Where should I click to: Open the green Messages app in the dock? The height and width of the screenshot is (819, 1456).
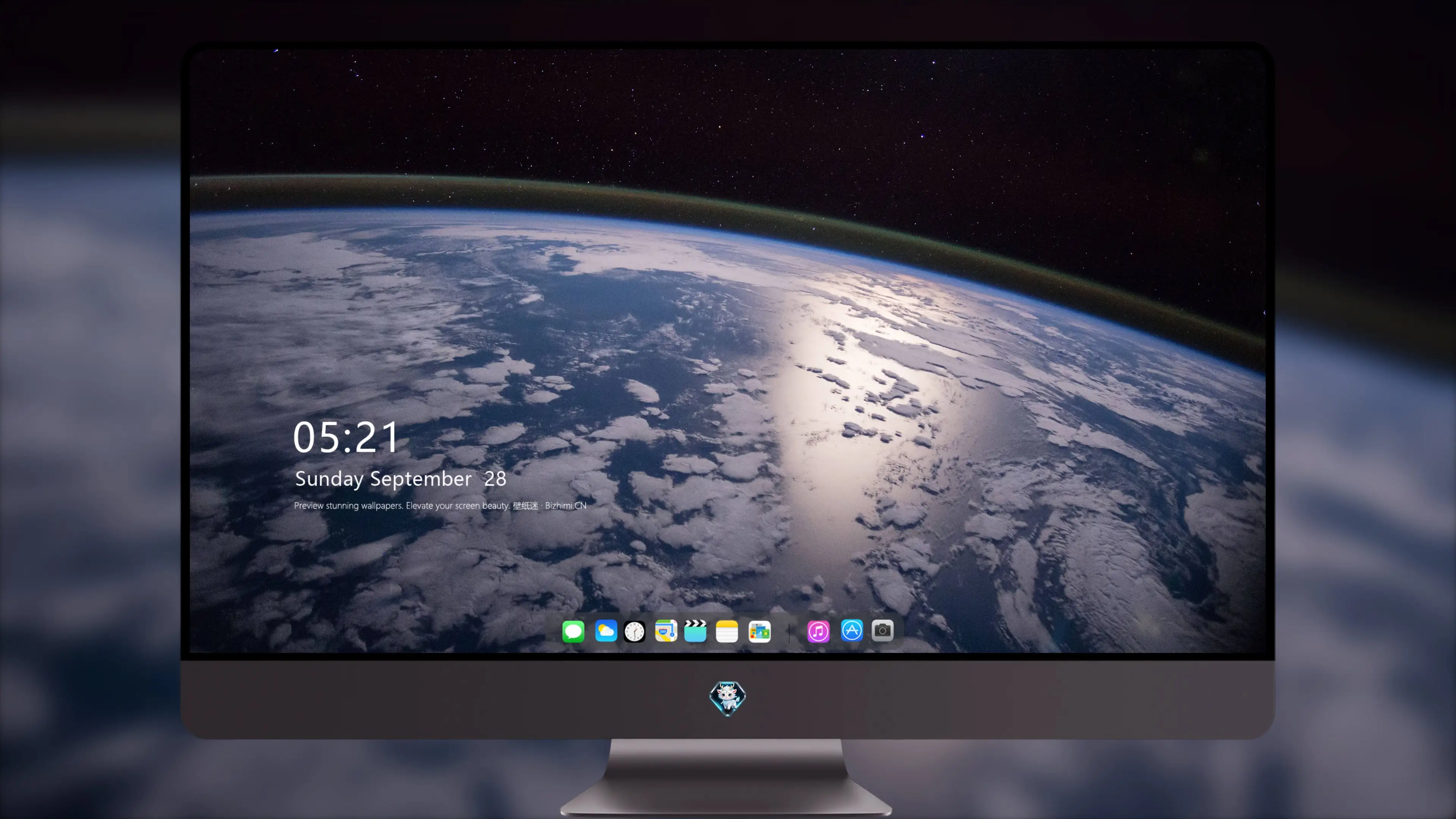(573, 631)
